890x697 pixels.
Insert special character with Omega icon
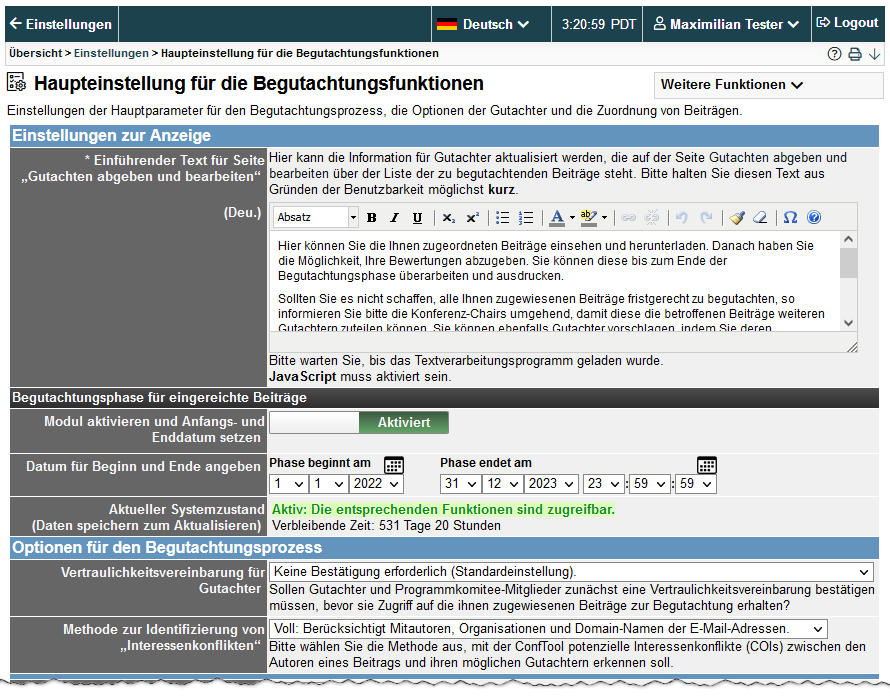(x=790, y=217)
